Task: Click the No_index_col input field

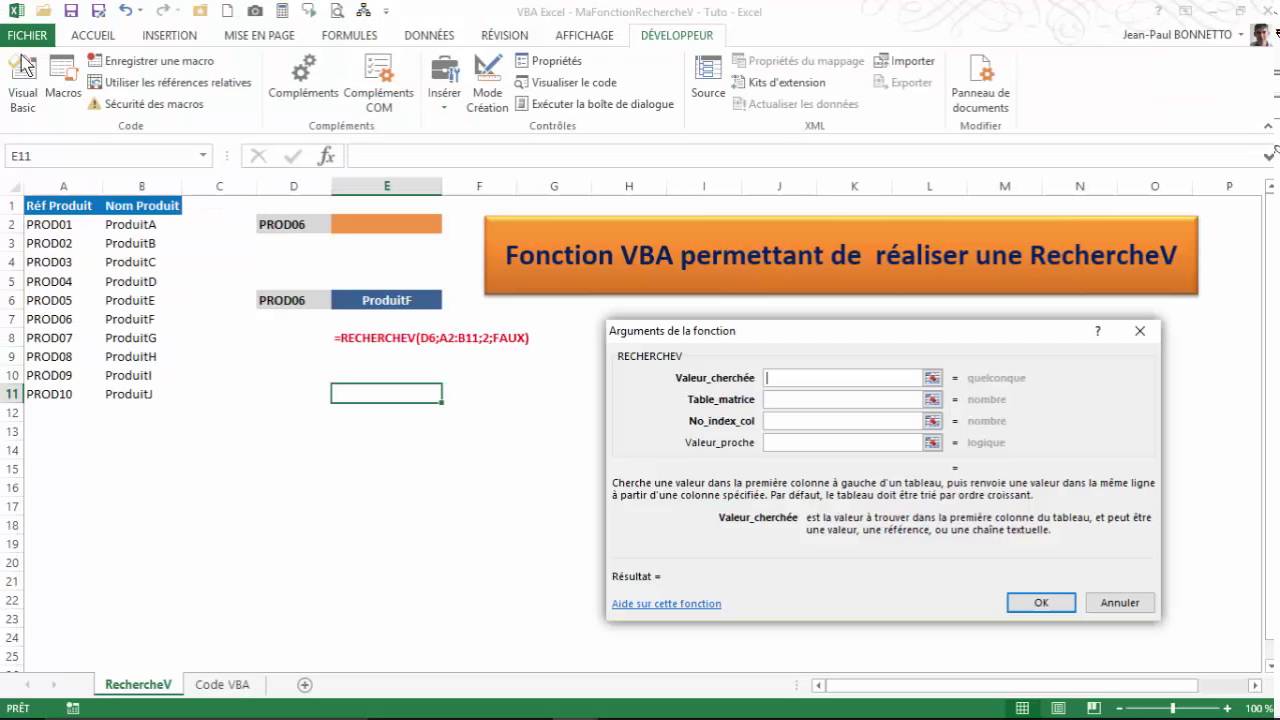Action: click(x=842, y=421)
